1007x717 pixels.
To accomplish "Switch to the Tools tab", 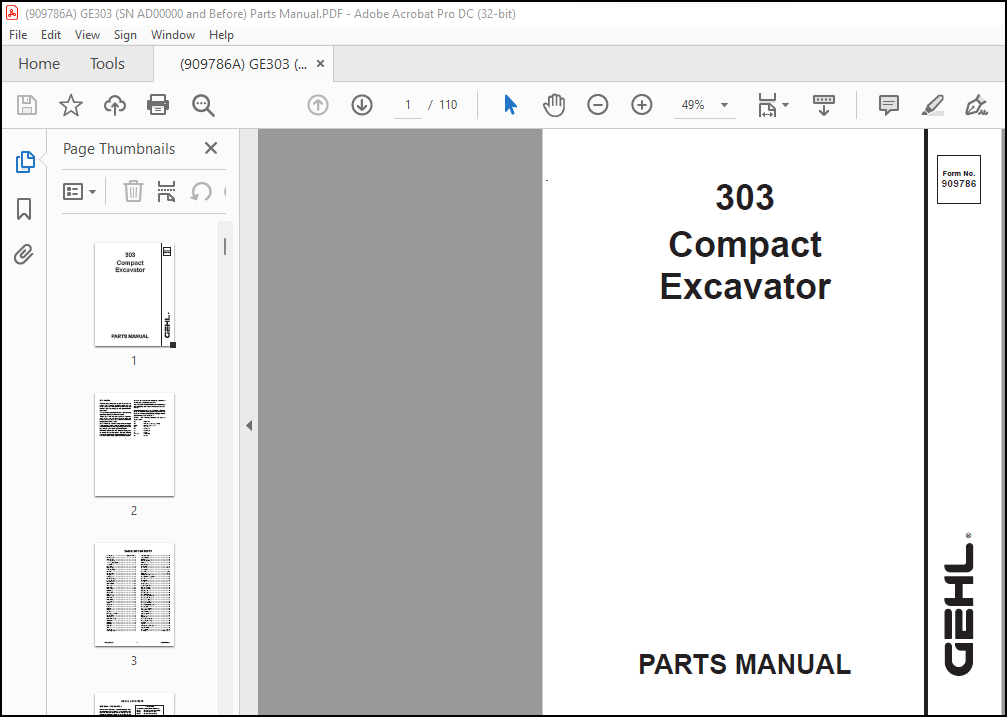I will click(107, 64).
